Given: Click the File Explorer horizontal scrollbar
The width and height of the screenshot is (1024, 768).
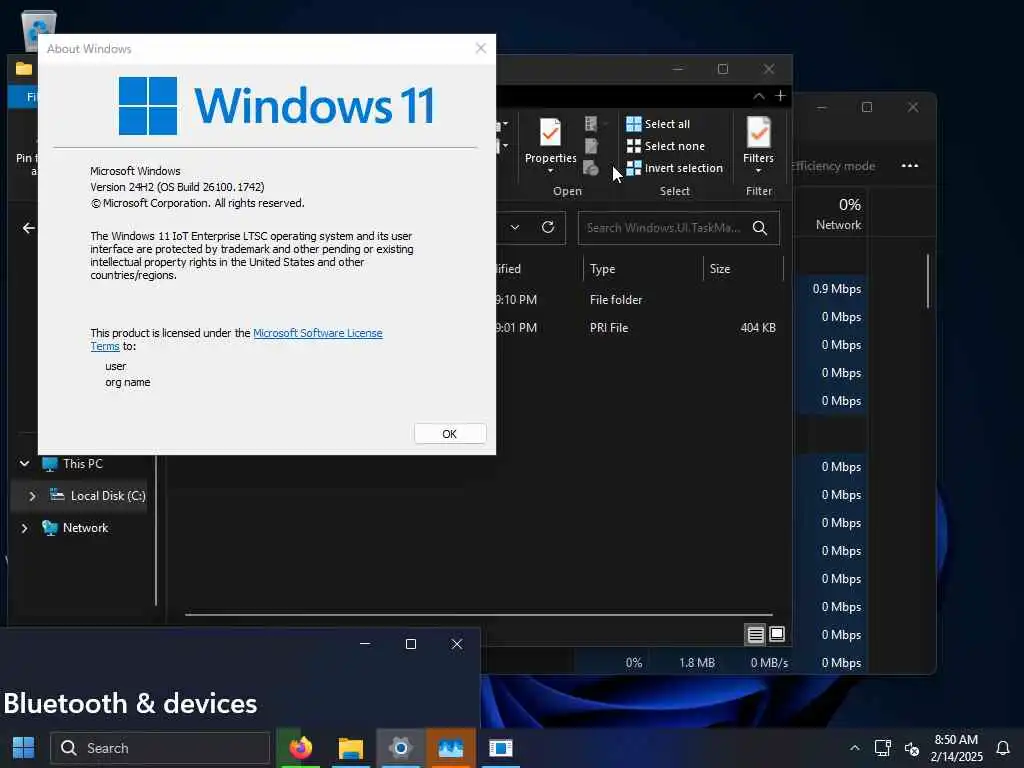Looking at the screenshot, I should [479, 615].
